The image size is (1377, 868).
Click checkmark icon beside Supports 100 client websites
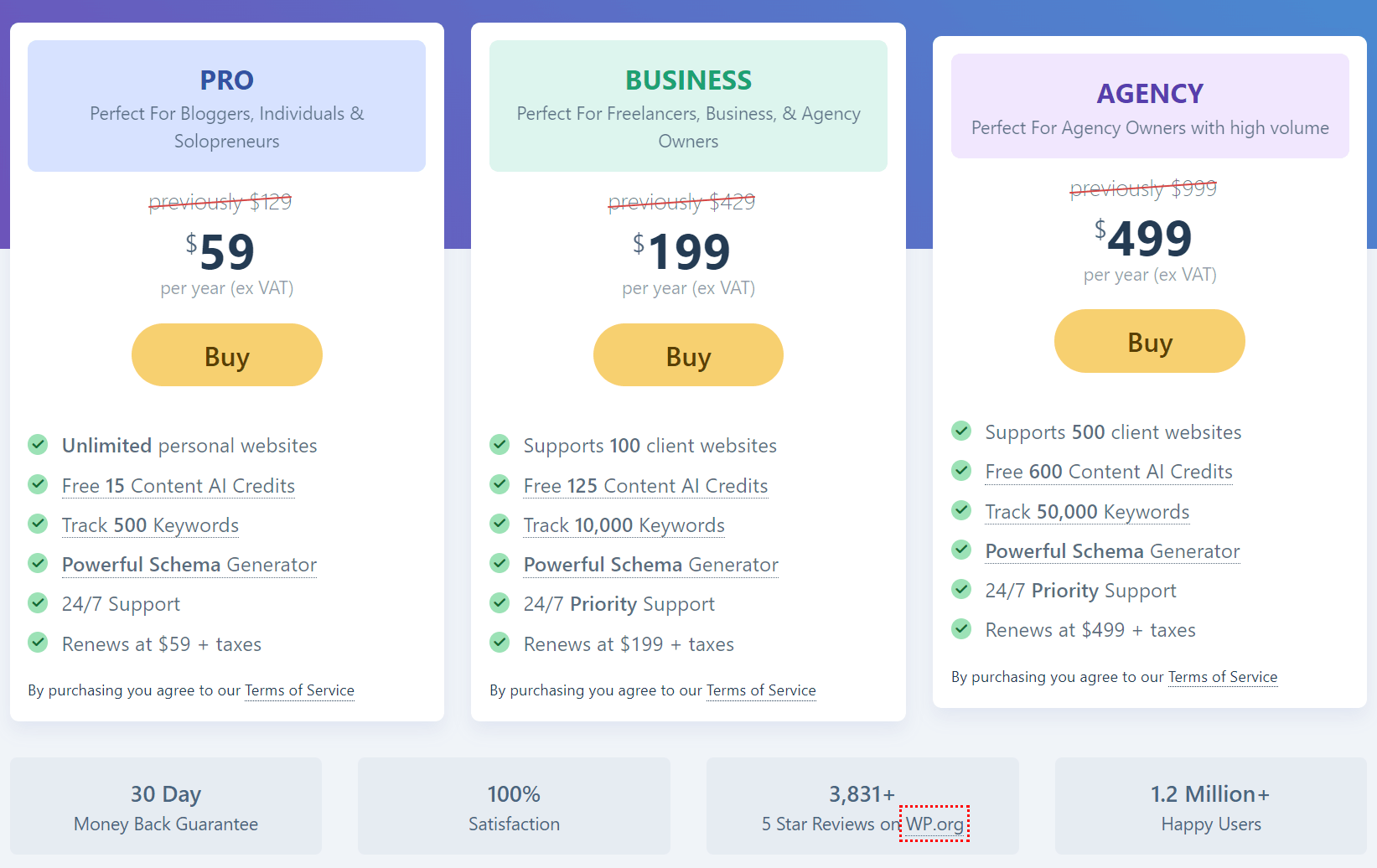tap(500, 444)
